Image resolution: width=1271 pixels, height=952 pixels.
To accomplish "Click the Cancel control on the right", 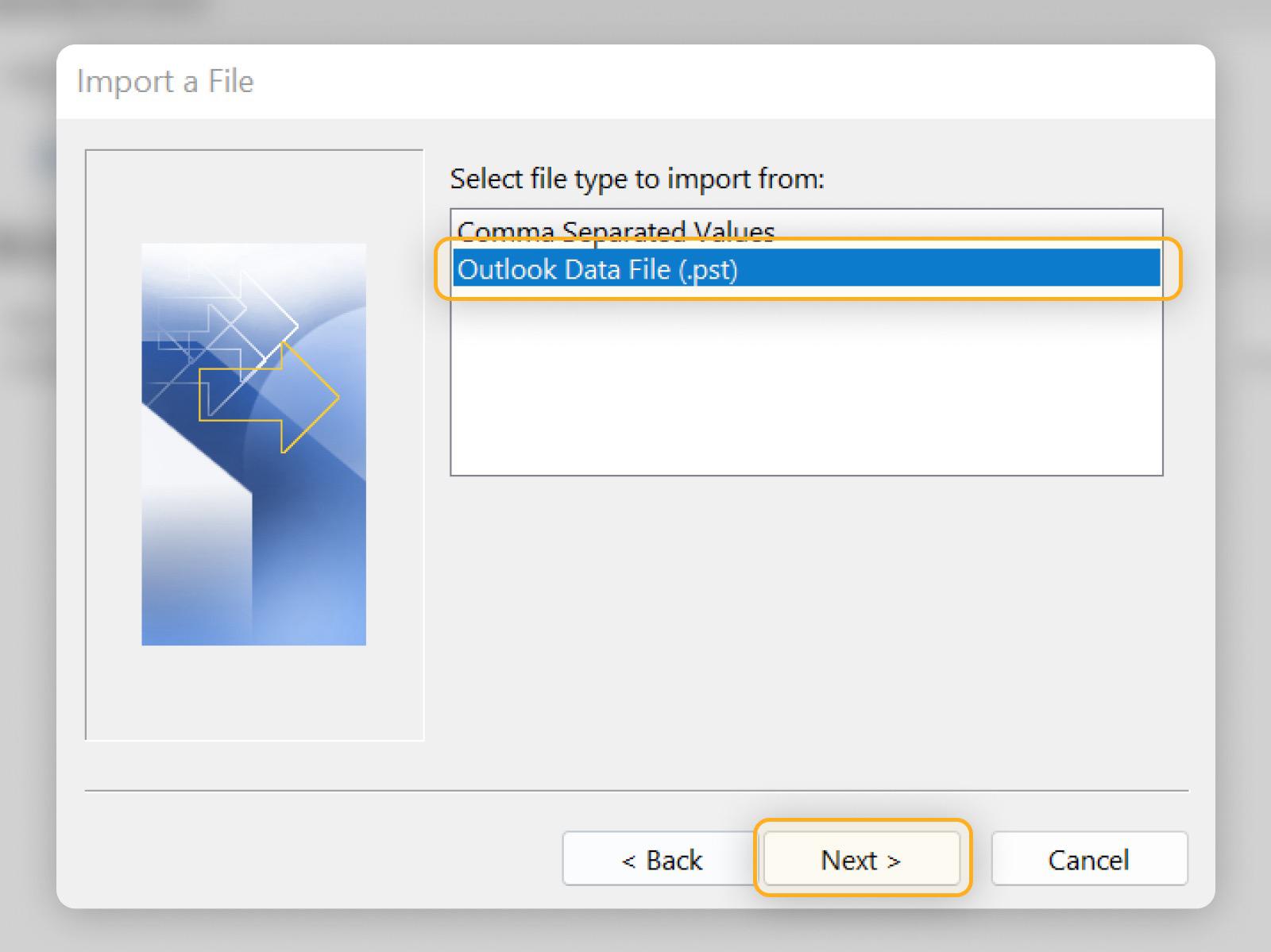I will [x=1089, y=859].
